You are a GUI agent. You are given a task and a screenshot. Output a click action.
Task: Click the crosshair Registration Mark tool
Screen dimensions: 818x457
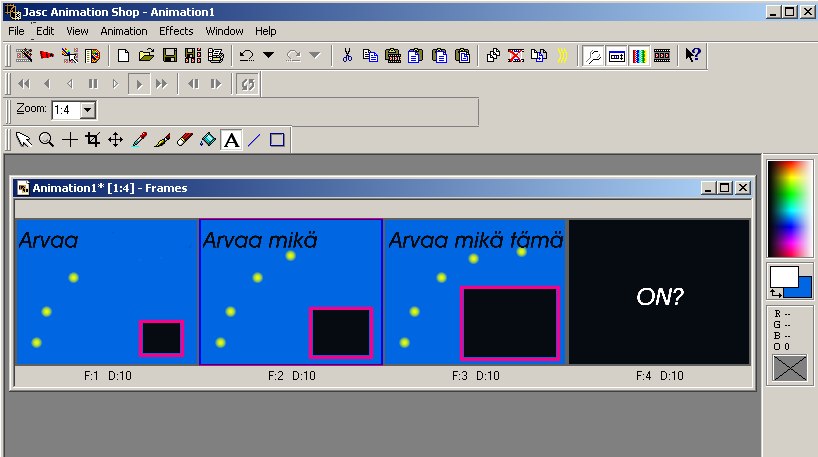tap(69, 140)
